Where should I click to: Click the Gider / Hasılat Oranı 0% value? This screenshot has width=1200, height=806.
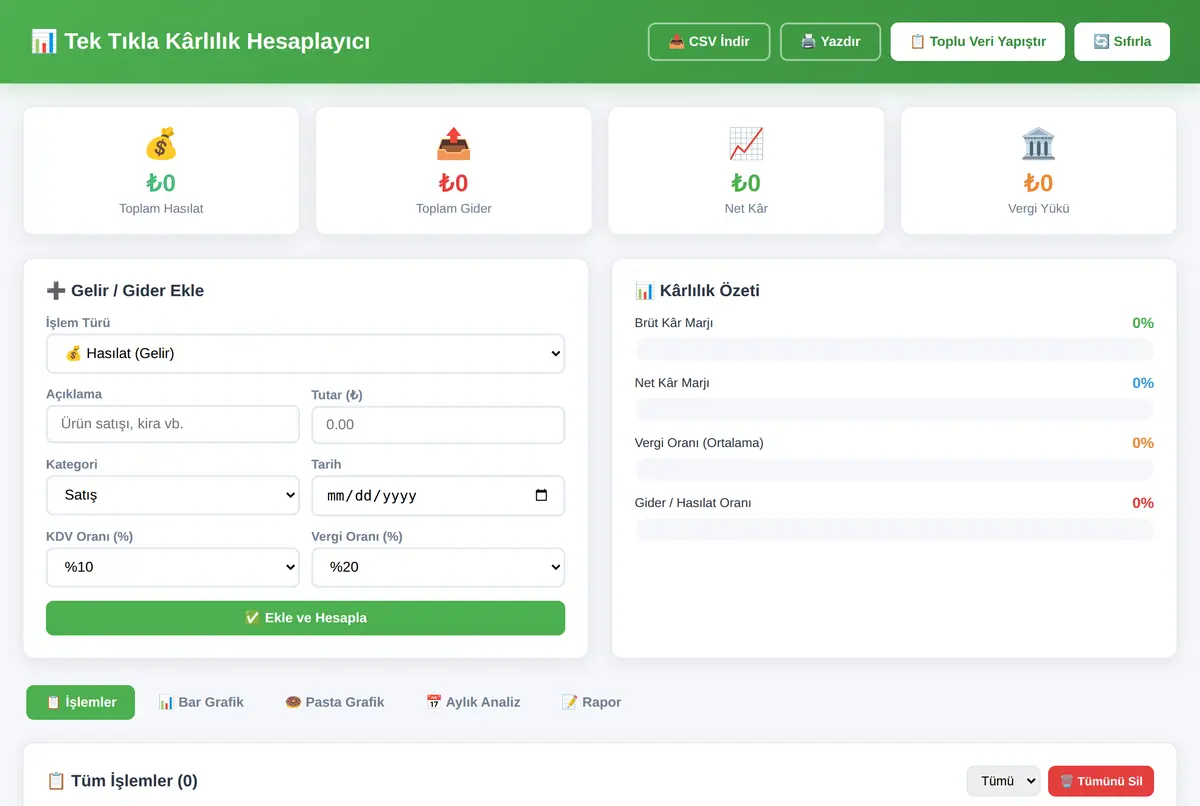1143,503
